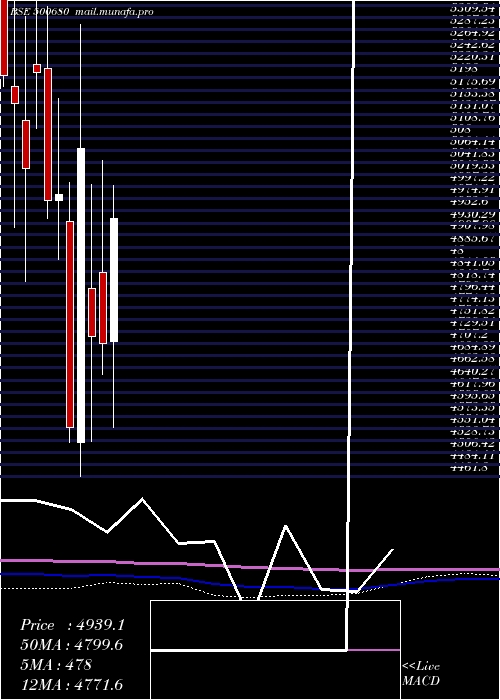Screen dimensions: 500x700
Task: Select the 5MA : 478 value
Action: pos(56,665)
